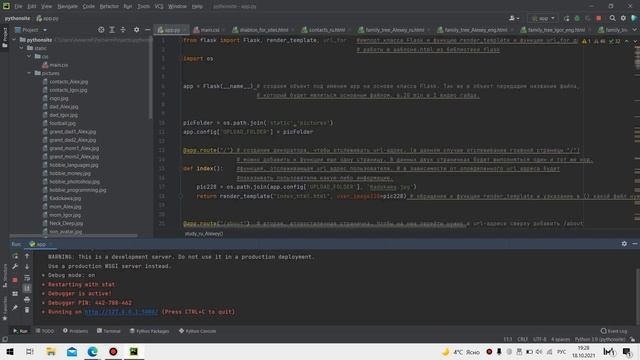The height and width of the screenshot is (360, 640).
Task: Open File Explorer from the taskbar
Action: pos(51,351)
